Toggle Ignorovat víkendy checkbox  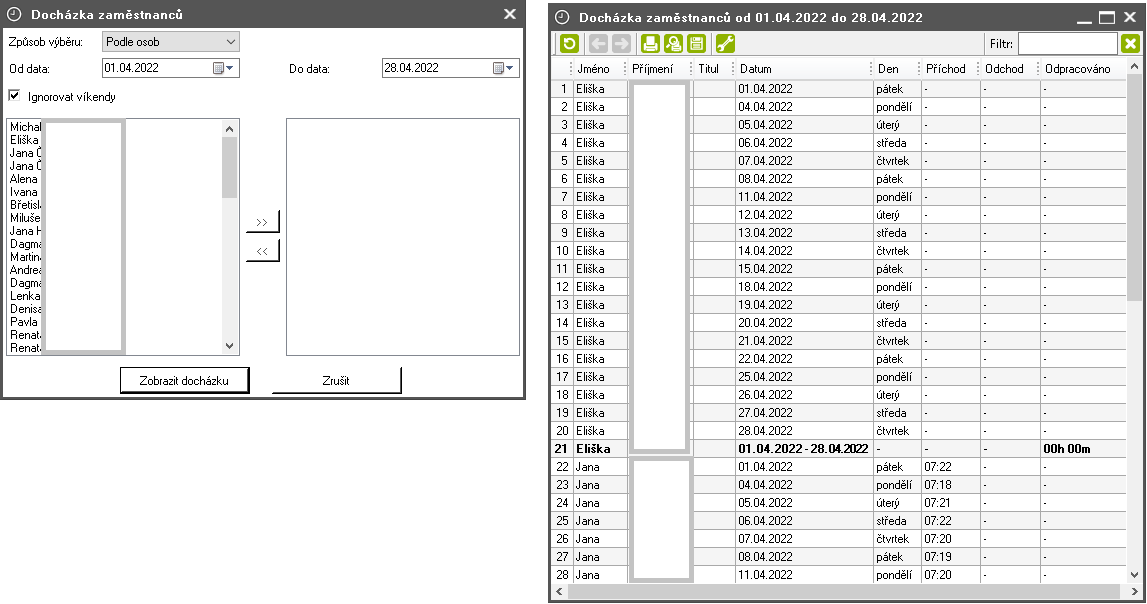tap(14, 96)
